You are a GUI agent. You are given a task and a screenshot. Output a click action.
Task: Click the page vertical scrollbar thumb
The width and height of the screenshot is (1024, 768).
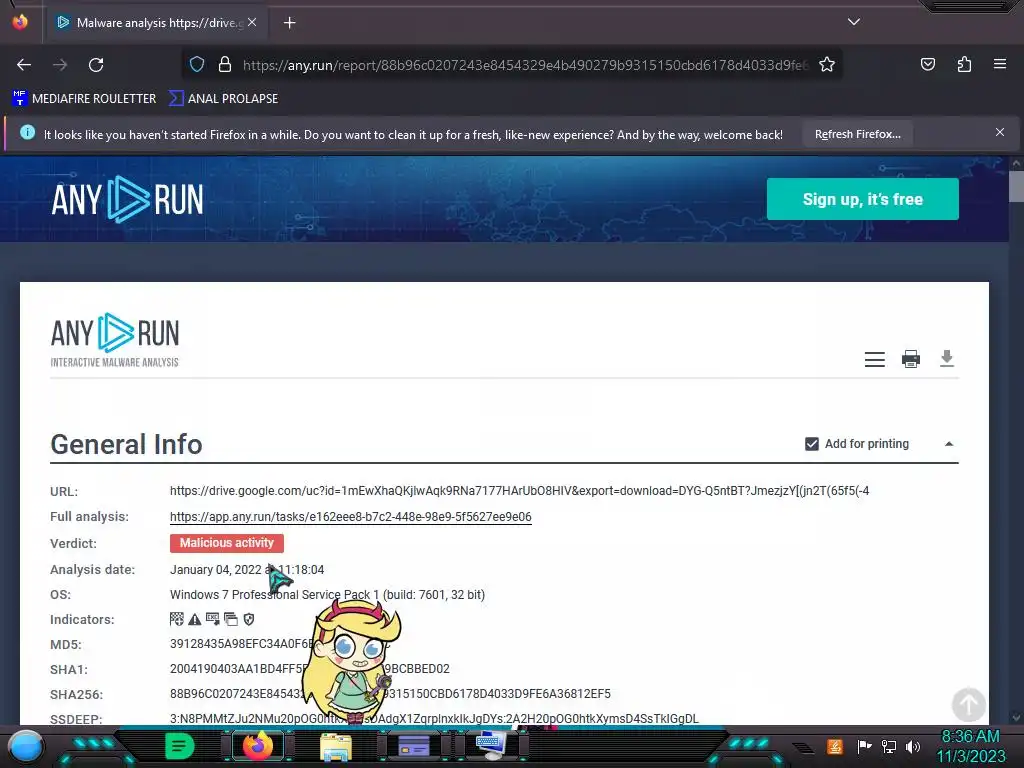(x=1016, y=186)
